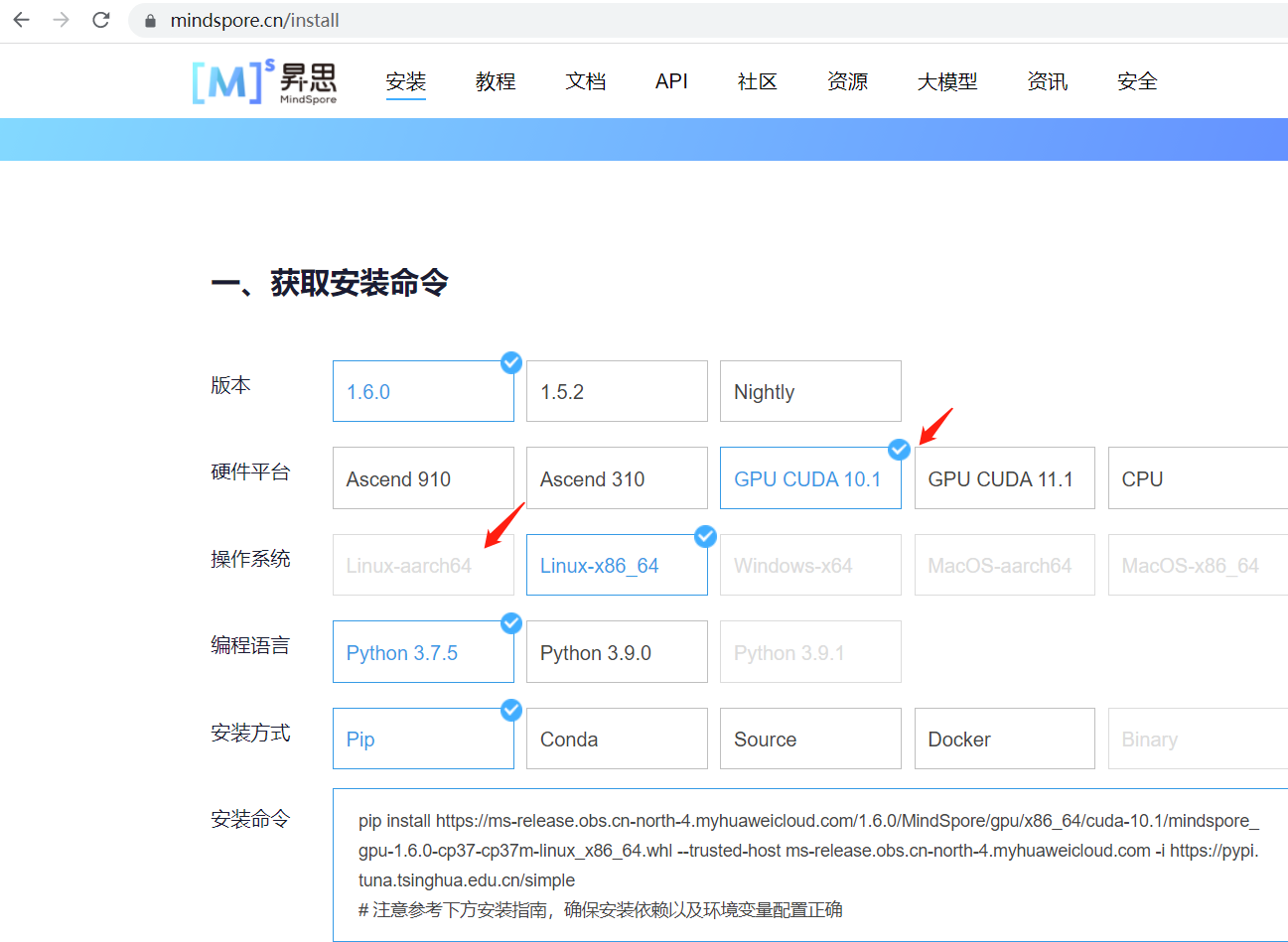
Task: Select Linux-aarch64 operating system
Action: 423,565
